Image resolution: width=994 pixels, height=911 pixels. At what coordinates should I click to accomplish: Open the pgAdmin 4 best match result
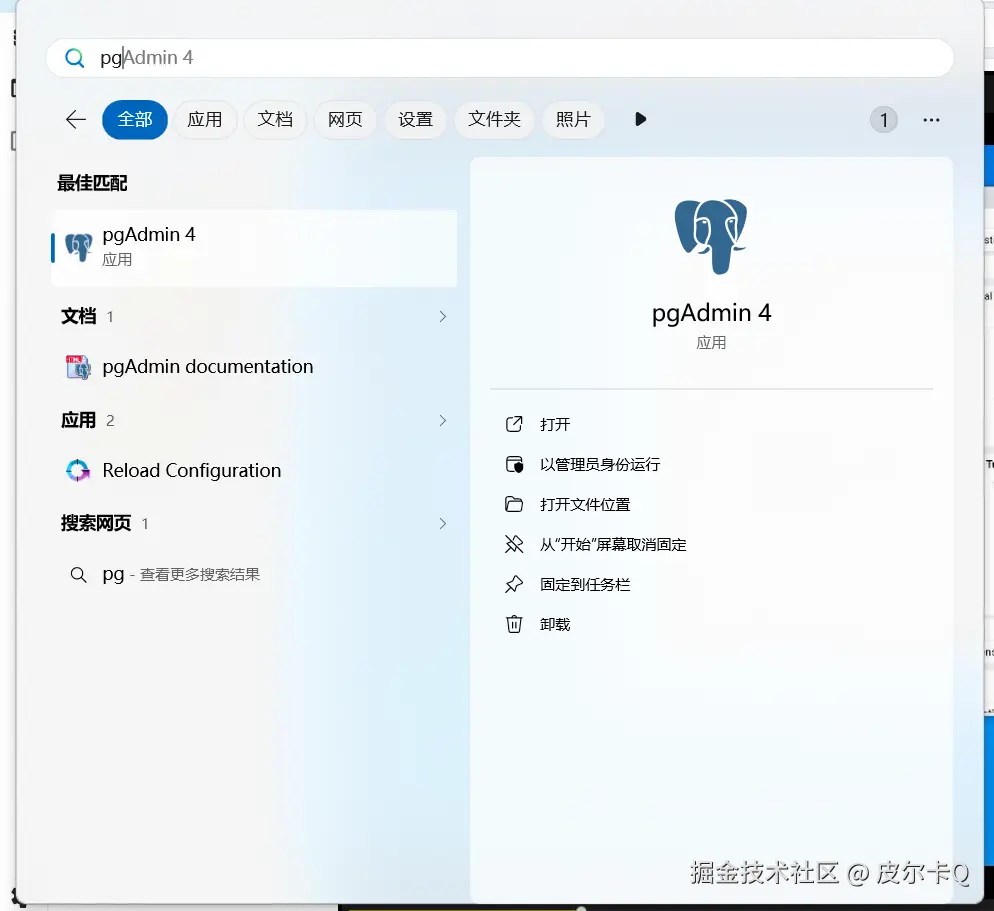tap(254, 248)
